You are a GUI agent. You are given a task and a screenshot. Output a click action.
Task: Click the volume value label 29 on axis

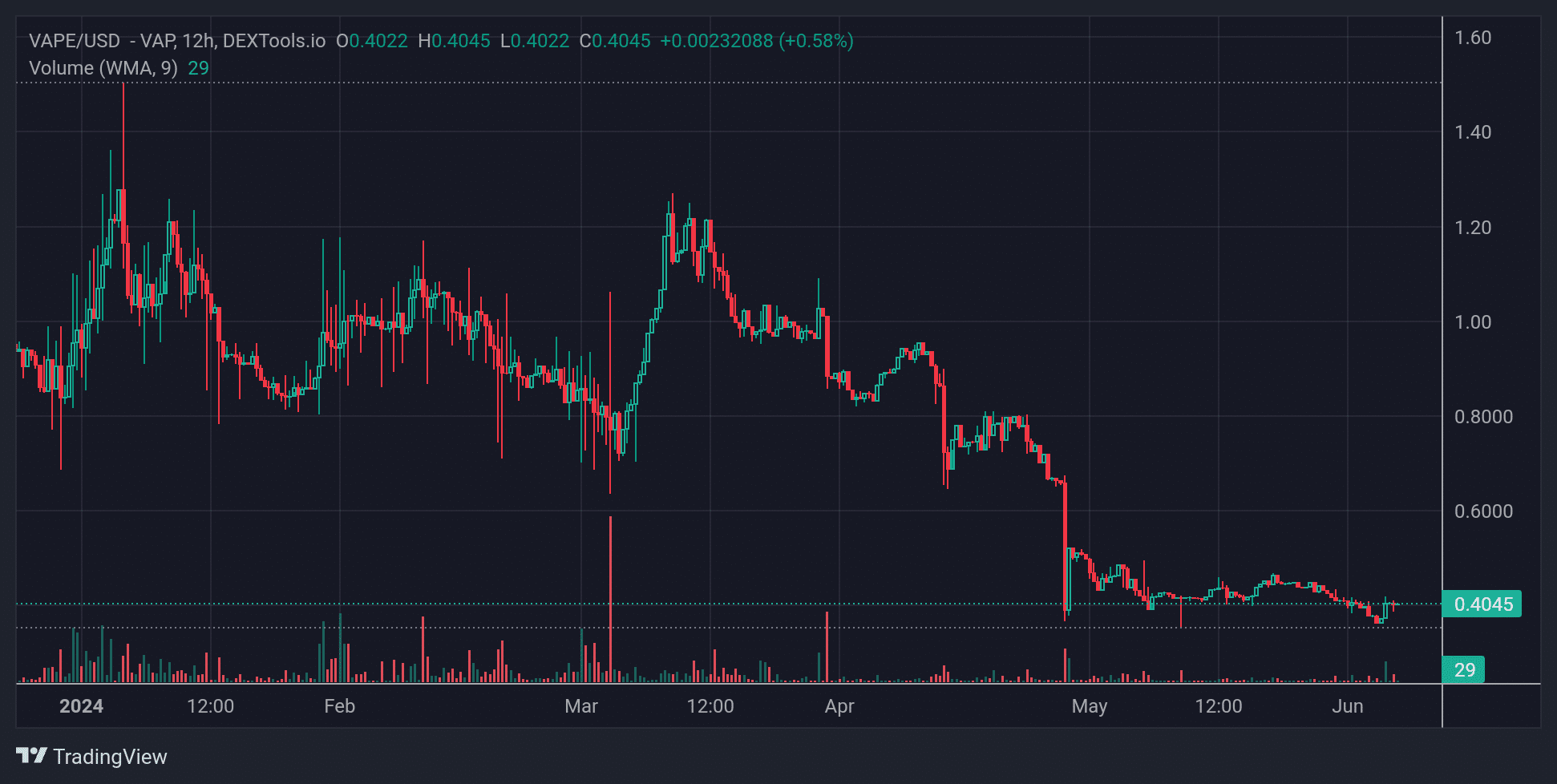[x=1464, y=669]
